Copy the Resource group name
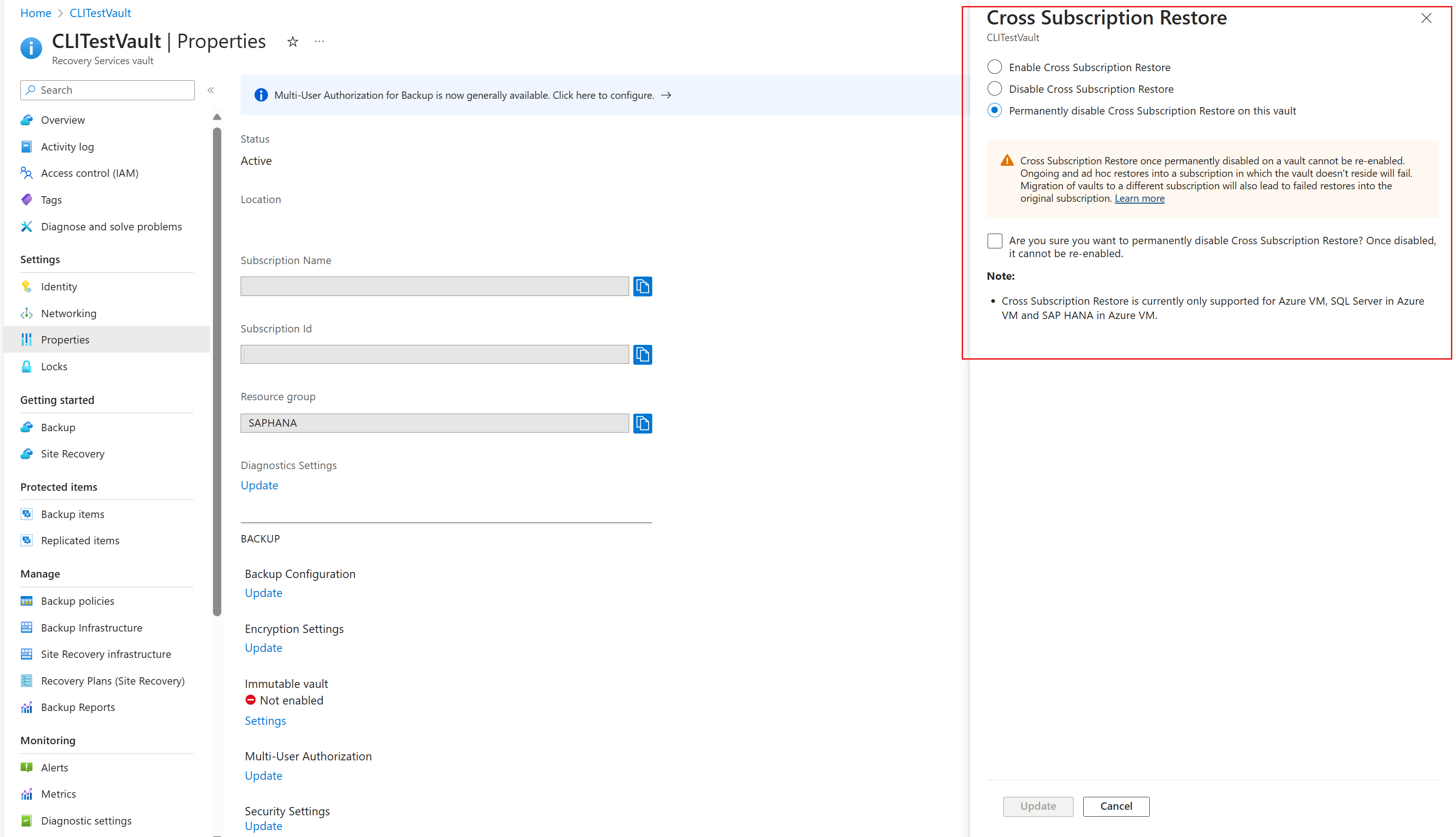This screenshot has width=1456, height=837. pyautogui.click(x=643, y=423)
